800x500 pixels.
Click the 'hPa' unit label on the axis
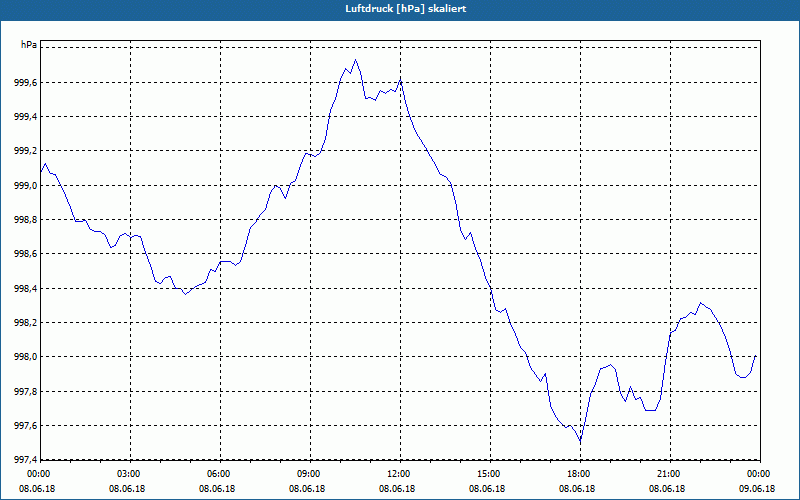pos(29,45)
